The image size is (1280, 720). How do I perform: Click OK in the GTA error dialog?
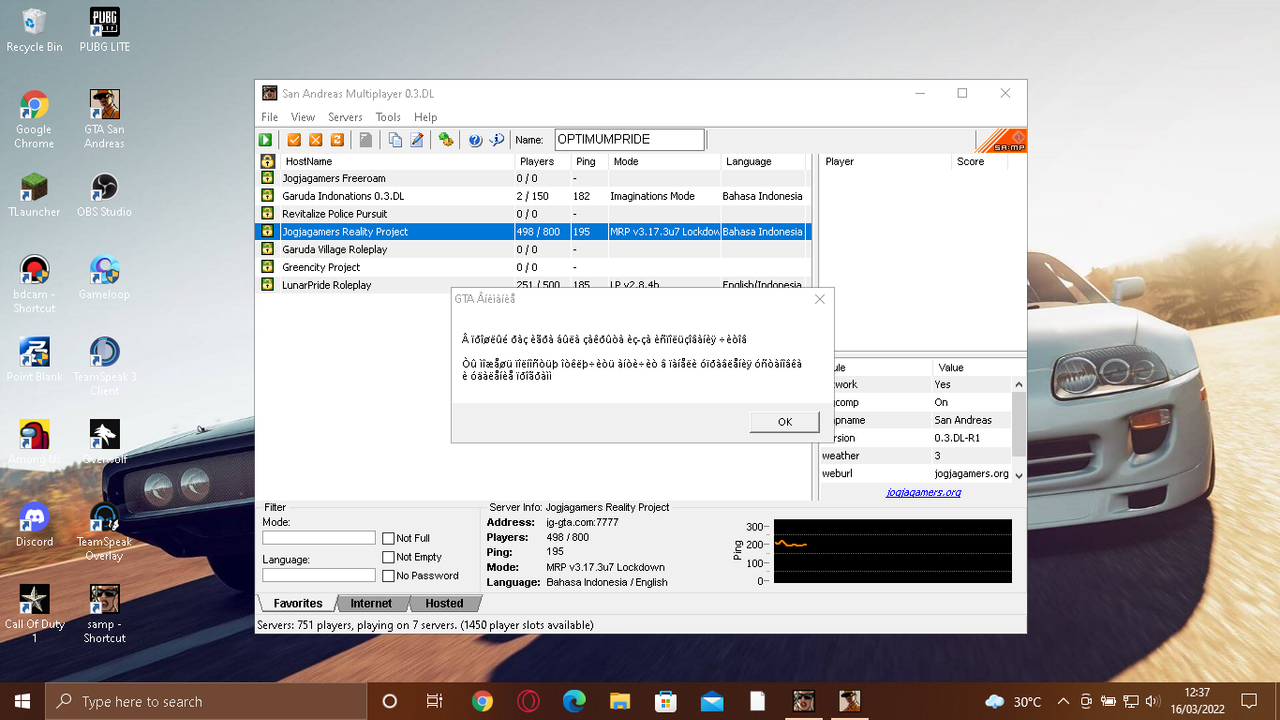point(784,422)
